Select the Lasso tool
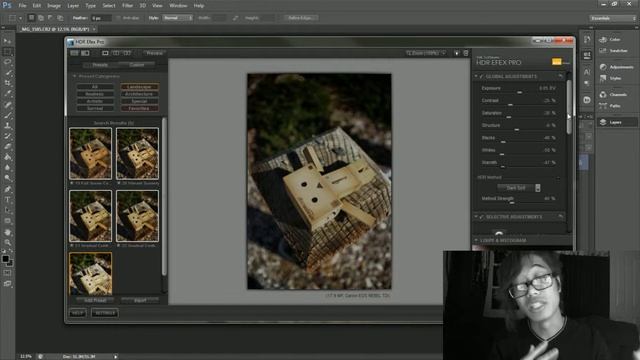 click(7, 62)
